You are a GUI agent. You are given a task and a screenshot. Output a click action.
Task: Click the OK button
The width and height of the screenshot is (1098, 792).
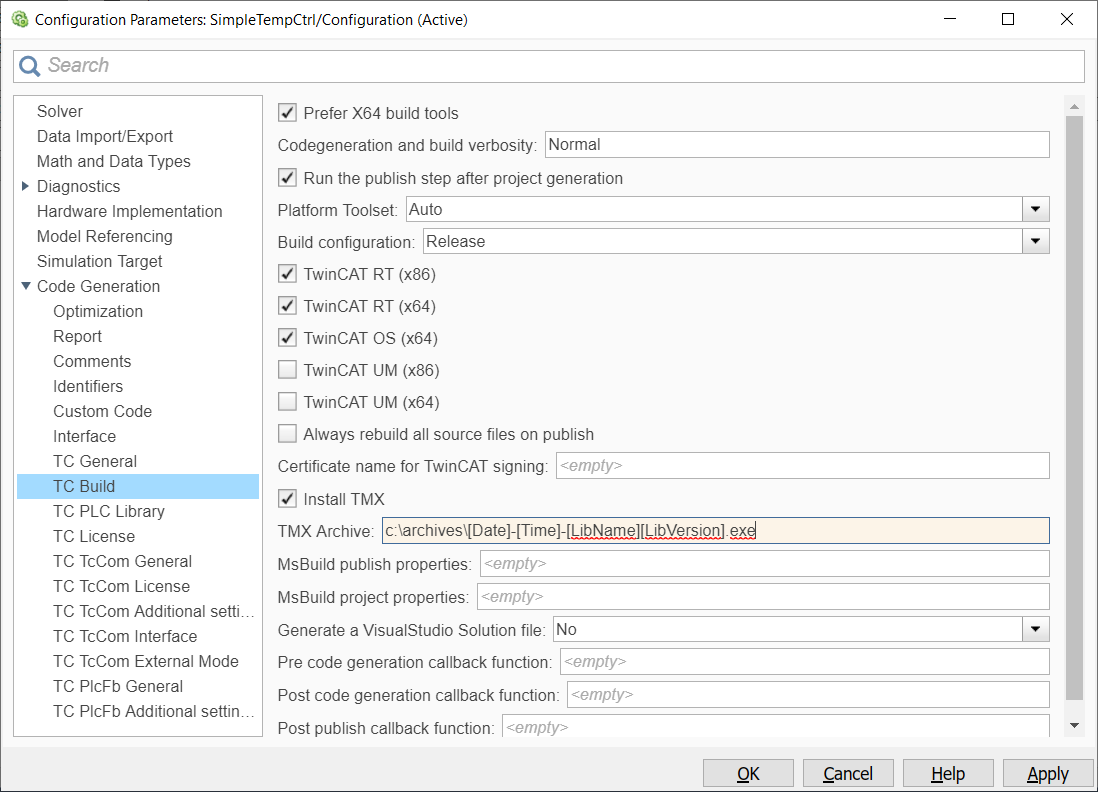(x=748, y=774)
